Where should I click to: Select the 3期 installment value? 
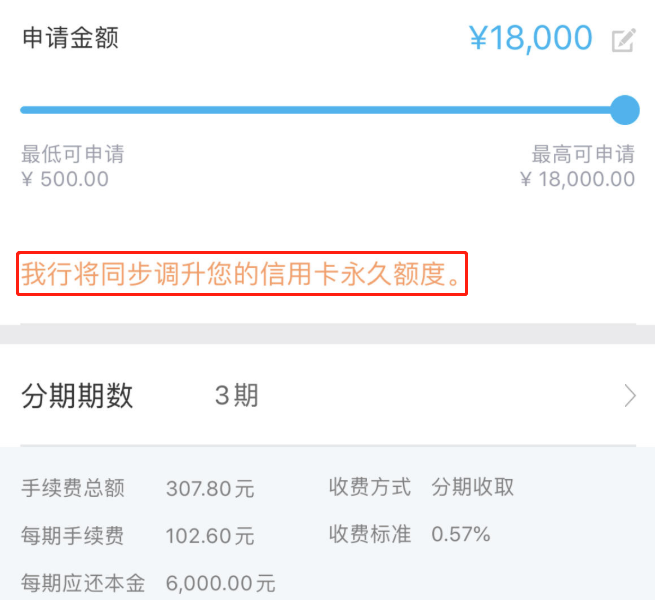pyautogui.click(x=236, y=395)
